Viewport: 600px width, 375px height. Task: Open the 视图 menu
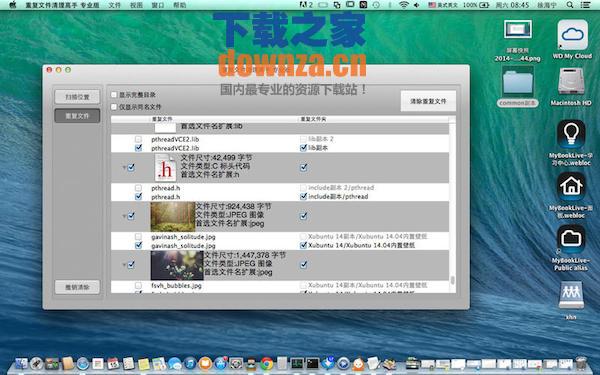coord(136,5)
